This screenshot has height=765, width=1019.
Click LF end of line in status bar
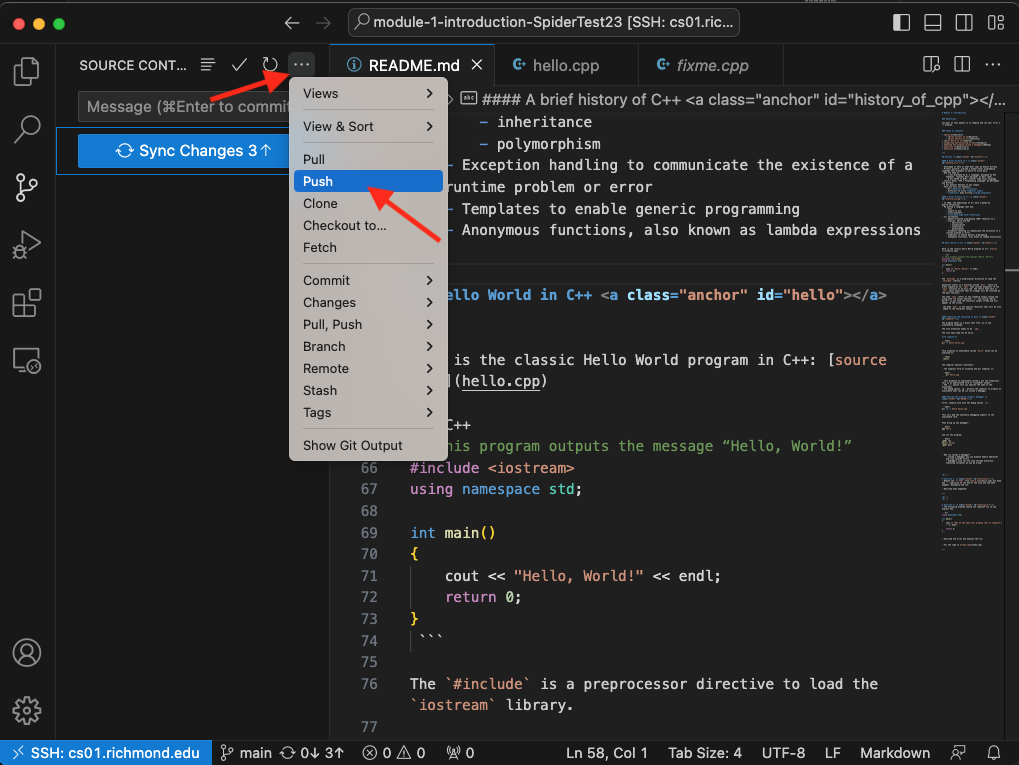[832, 753]
